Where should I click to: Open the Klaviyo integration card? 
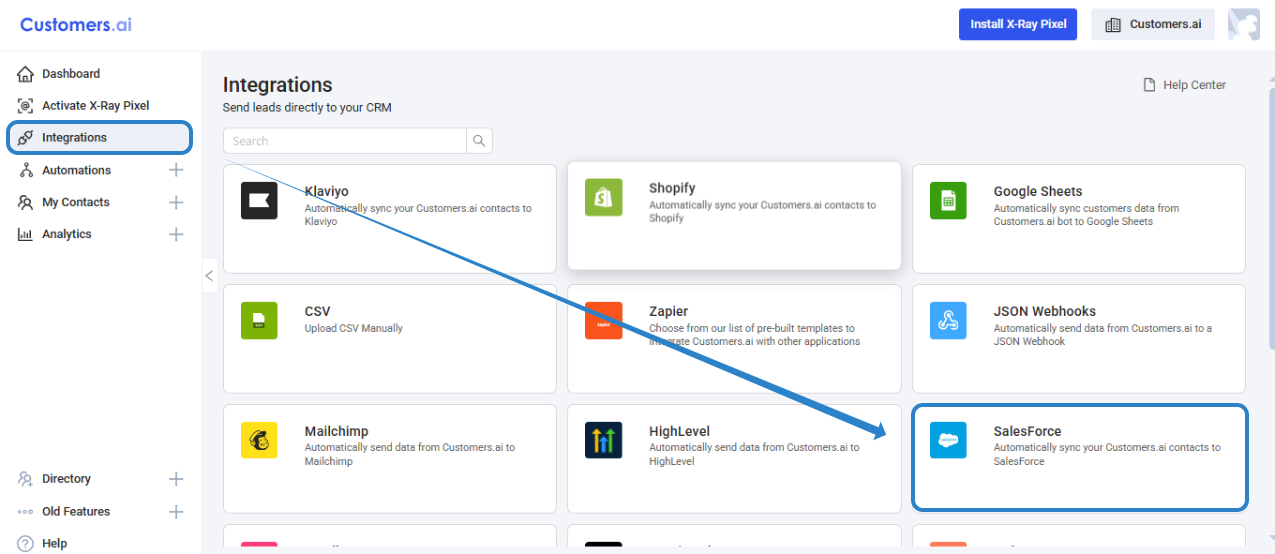click(390, 219)
